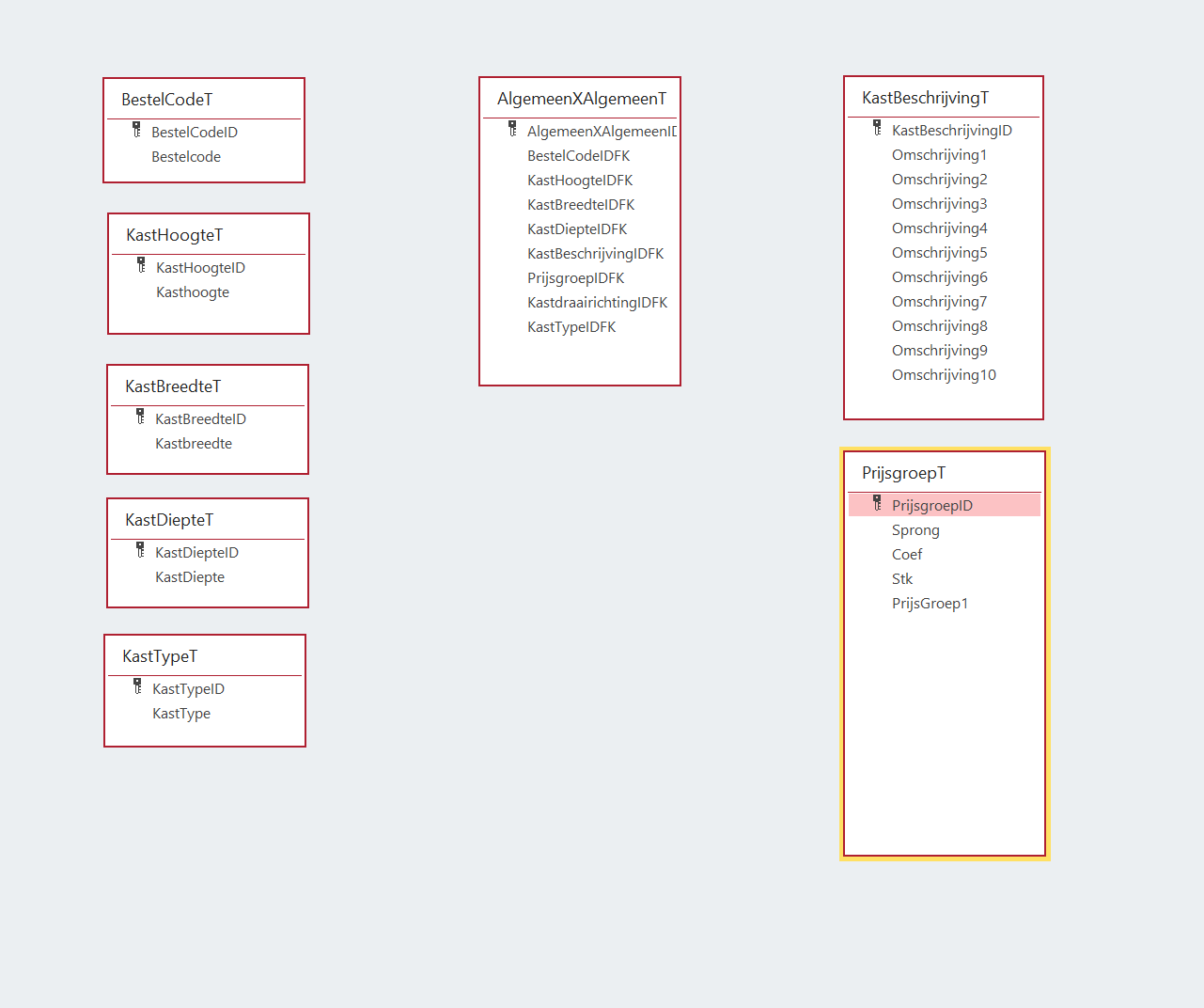Screen dimensions: 1204x1008
Task: Select the PrijsgroepIDFK field
Action: [575, 278]
